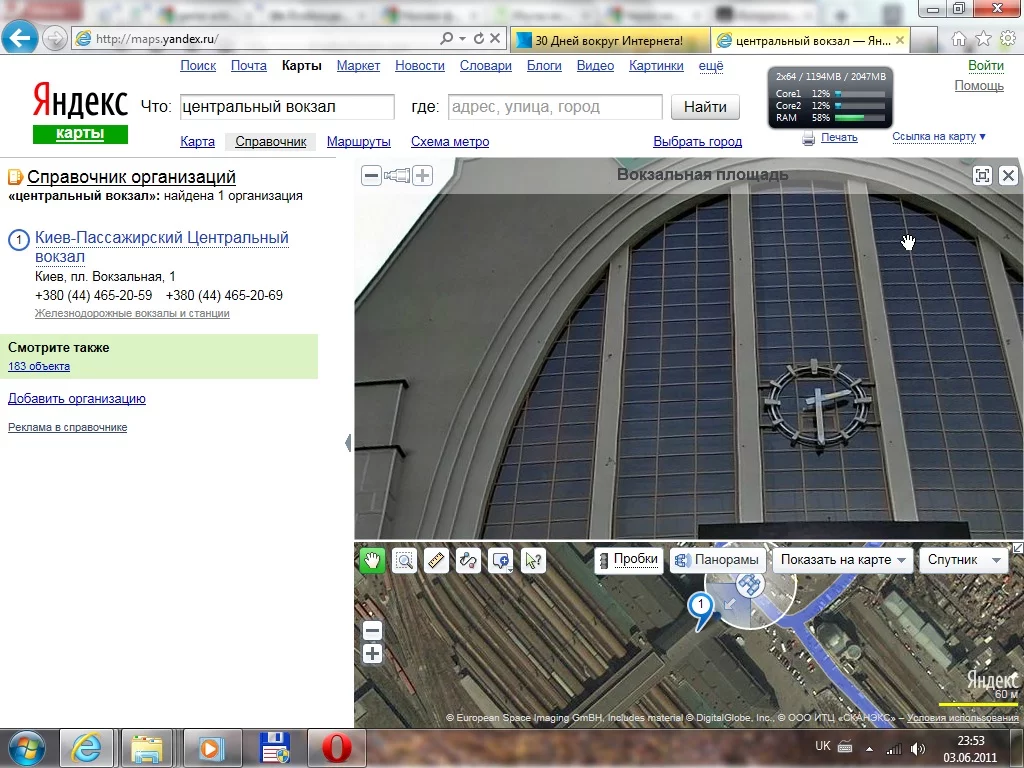Switch to the Маршруты tab
The width and height of the screenshot is (1024, 768).
pos(358,142)
